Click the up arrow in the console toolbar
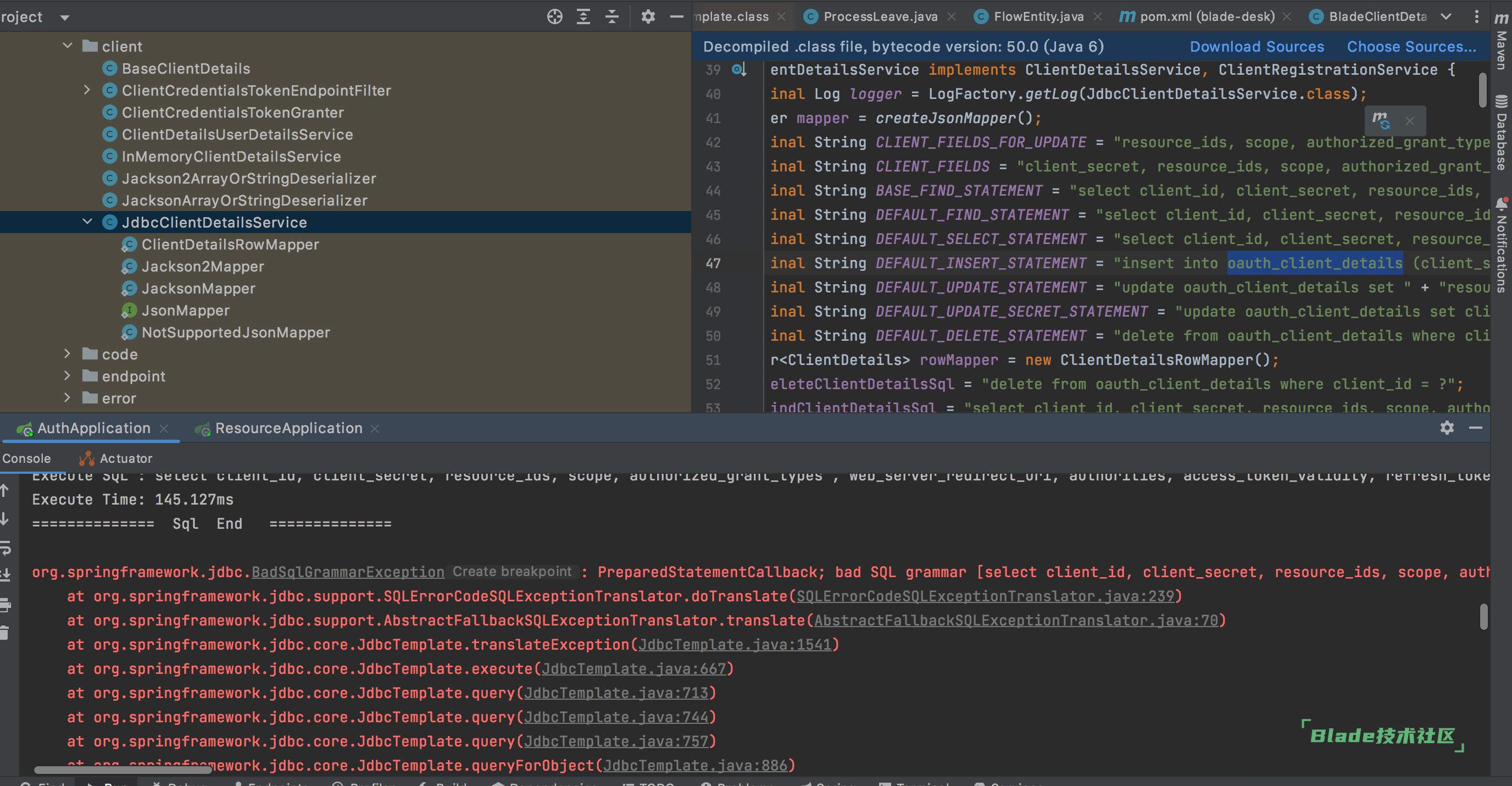 tap(5, 490)
